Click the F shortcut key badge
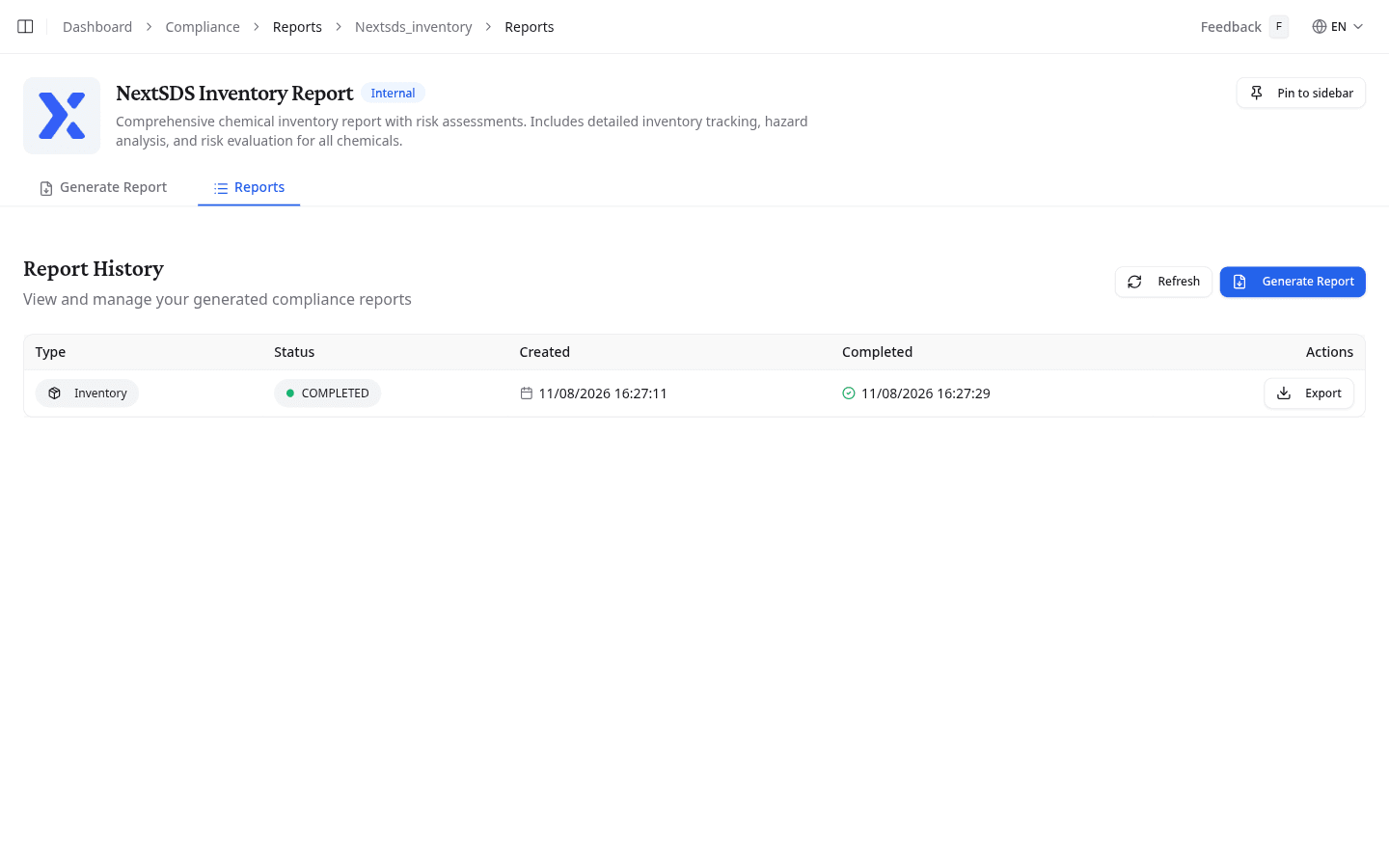This screenshot has height=868, width=1389. coord(1279,27)
